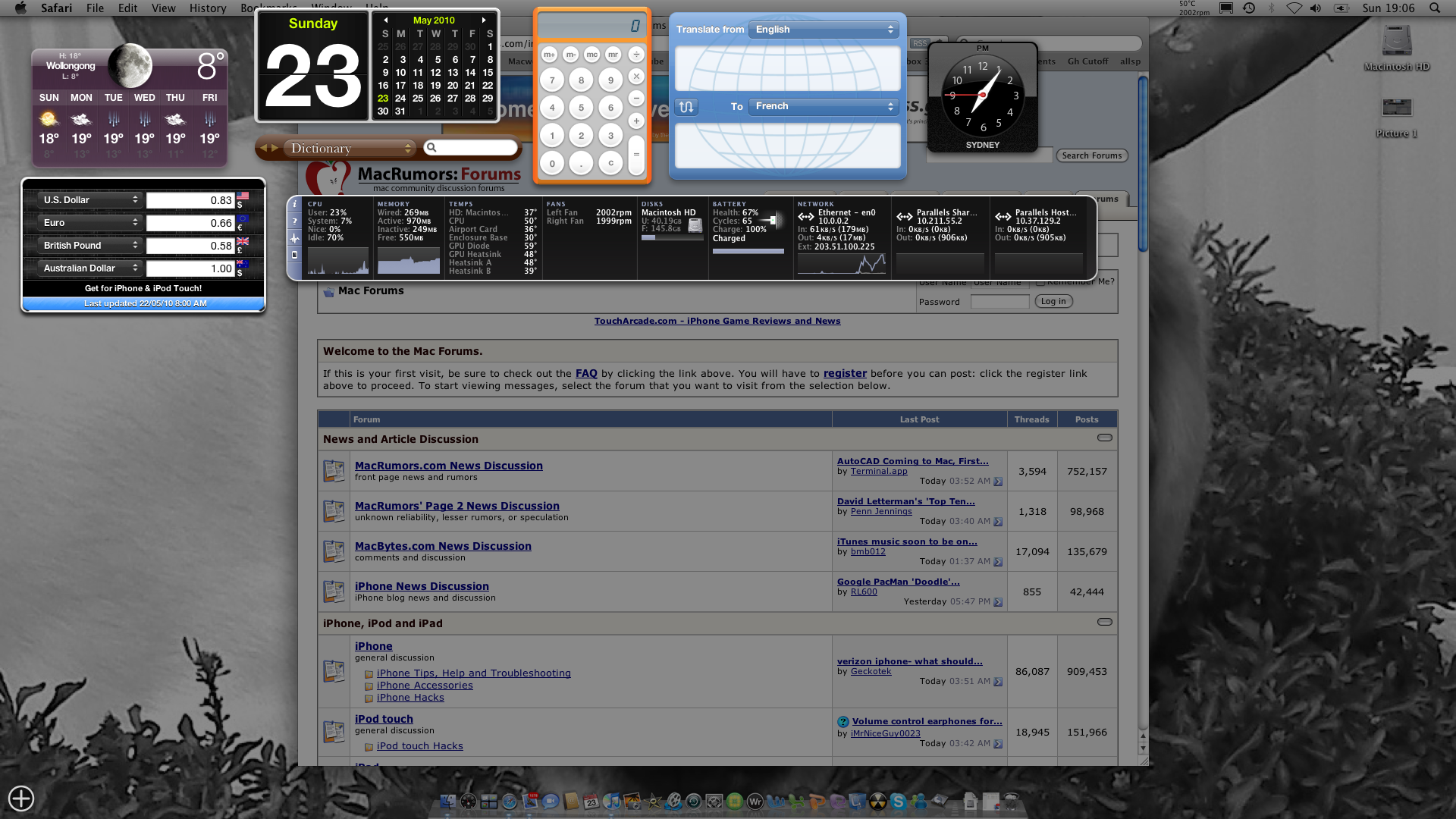Open iPhoto from the Dock
1456x819 pixels.
click(632, 801)
